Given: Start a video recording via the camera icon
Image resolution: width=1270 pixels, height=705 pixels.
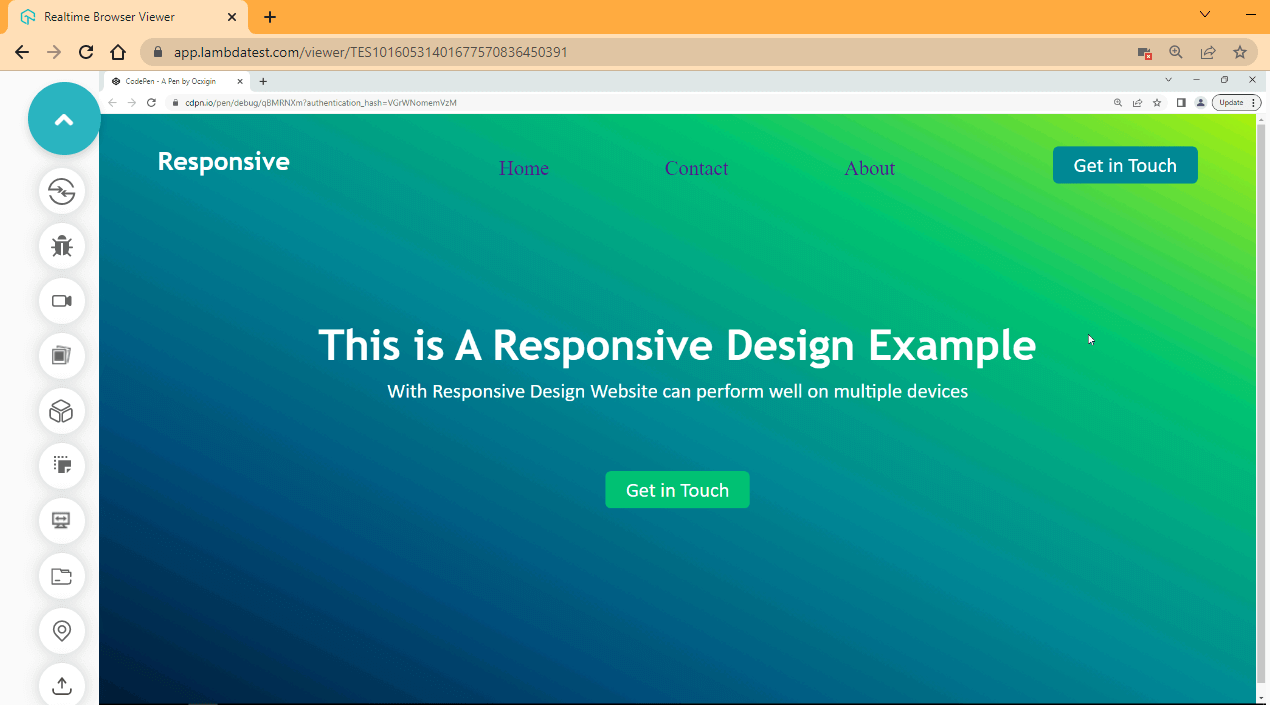Looking at the screenshot, I should coord(61,301).
